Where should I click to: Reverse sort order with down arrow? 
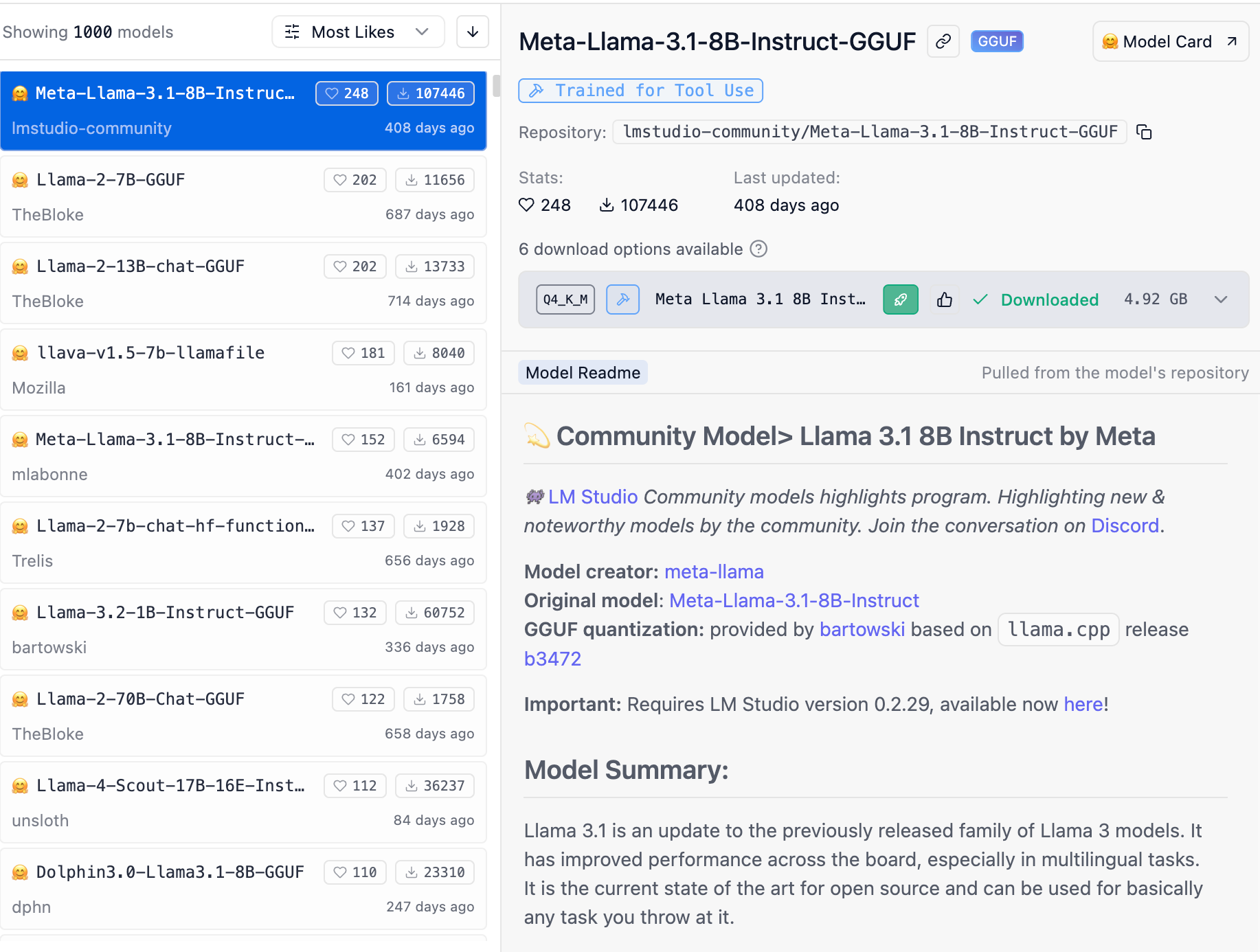473,32
